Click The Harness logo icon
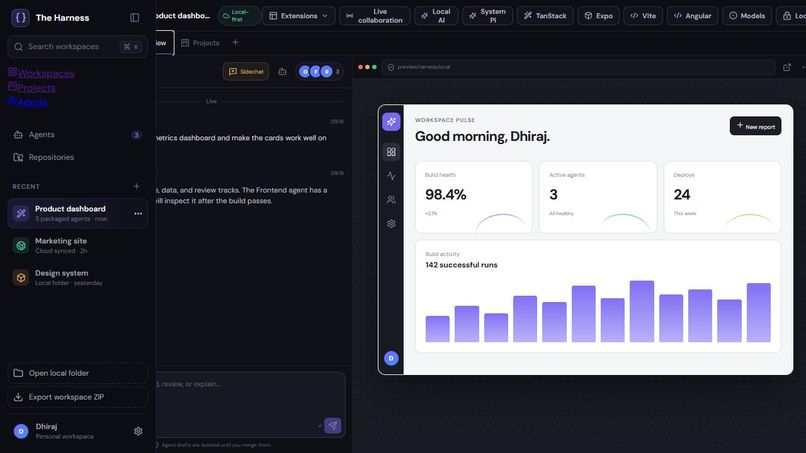This screenshot has height=453, width=806. point(20,17)
